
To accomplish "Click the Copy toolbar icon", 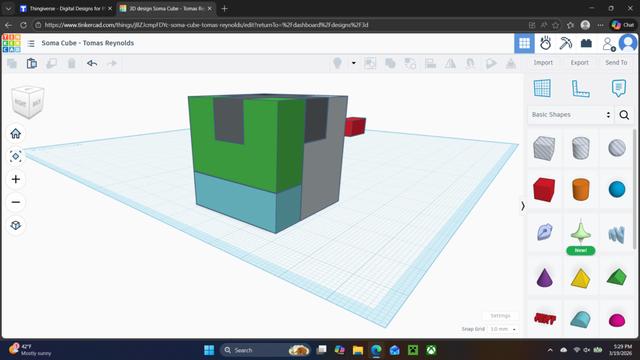I will click(x=12, y=63).
